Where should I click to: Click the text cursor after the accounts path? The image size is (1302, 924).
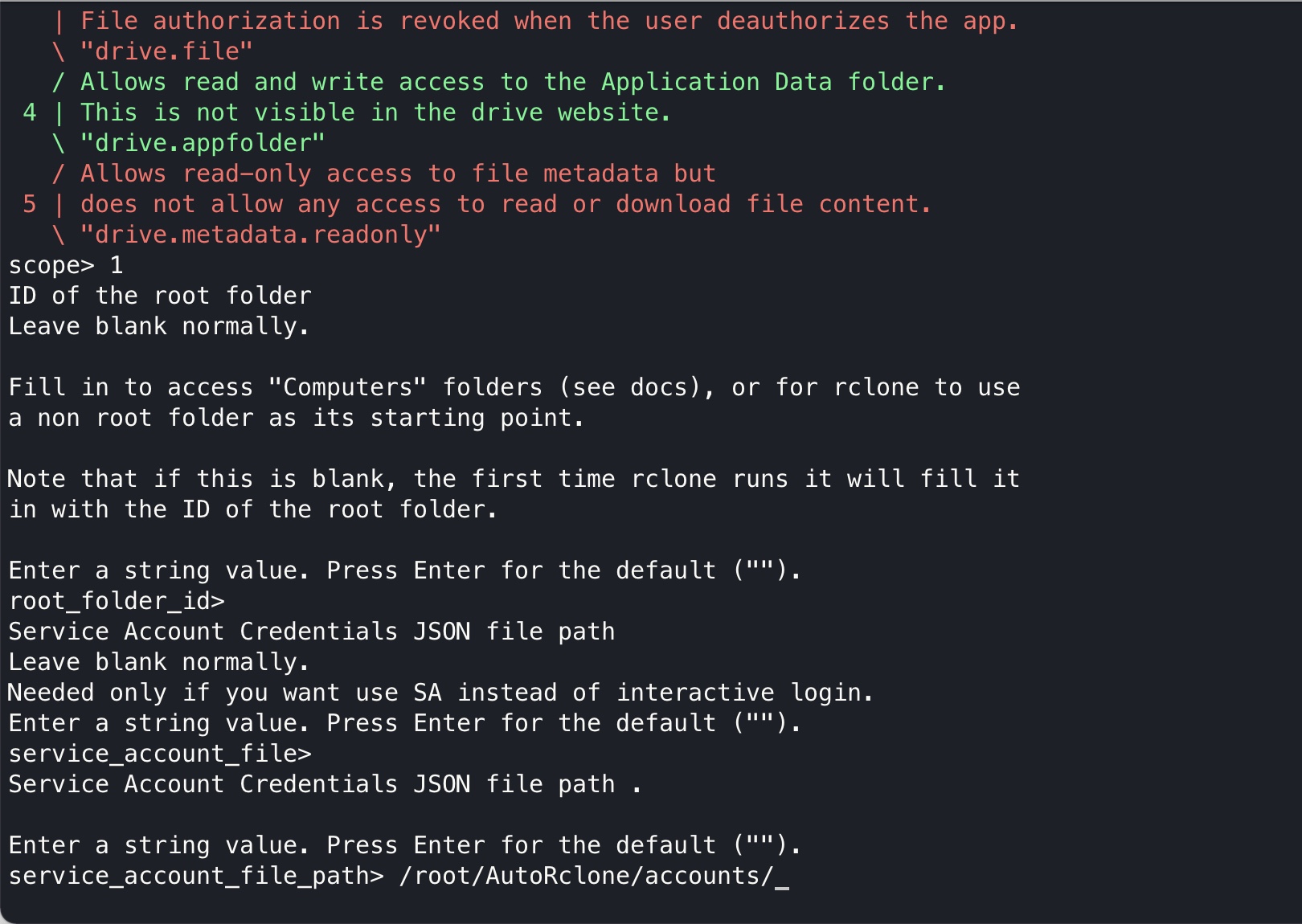pos(783,877)
